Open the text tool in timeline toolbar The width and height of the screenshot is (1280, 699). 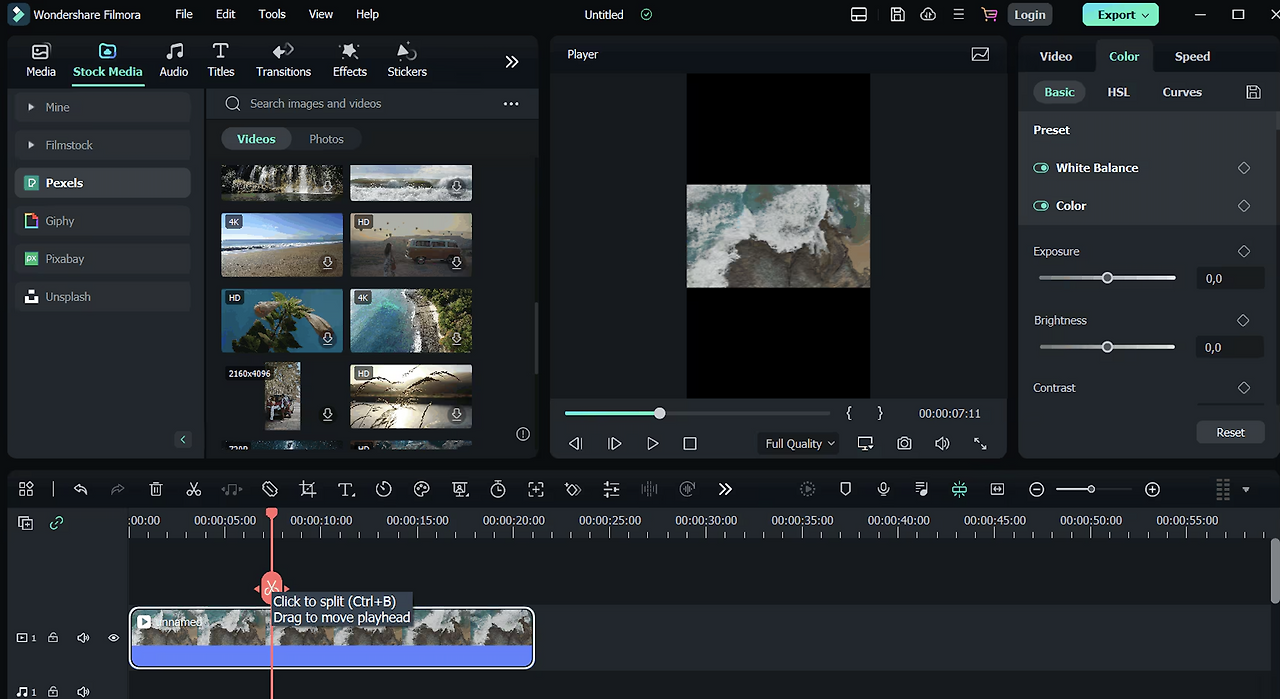click(x=346, y=489)
